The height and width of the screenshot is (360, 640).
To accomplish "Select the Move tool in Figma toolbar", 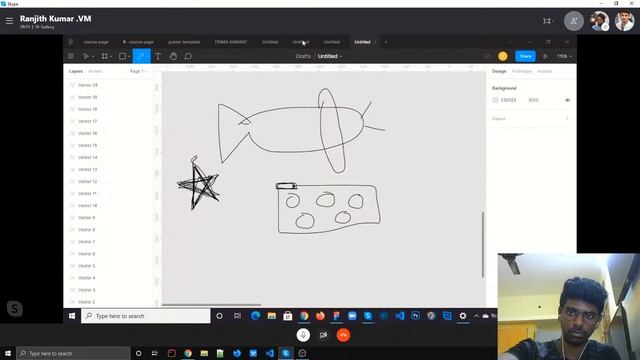I will coord(86,56).
